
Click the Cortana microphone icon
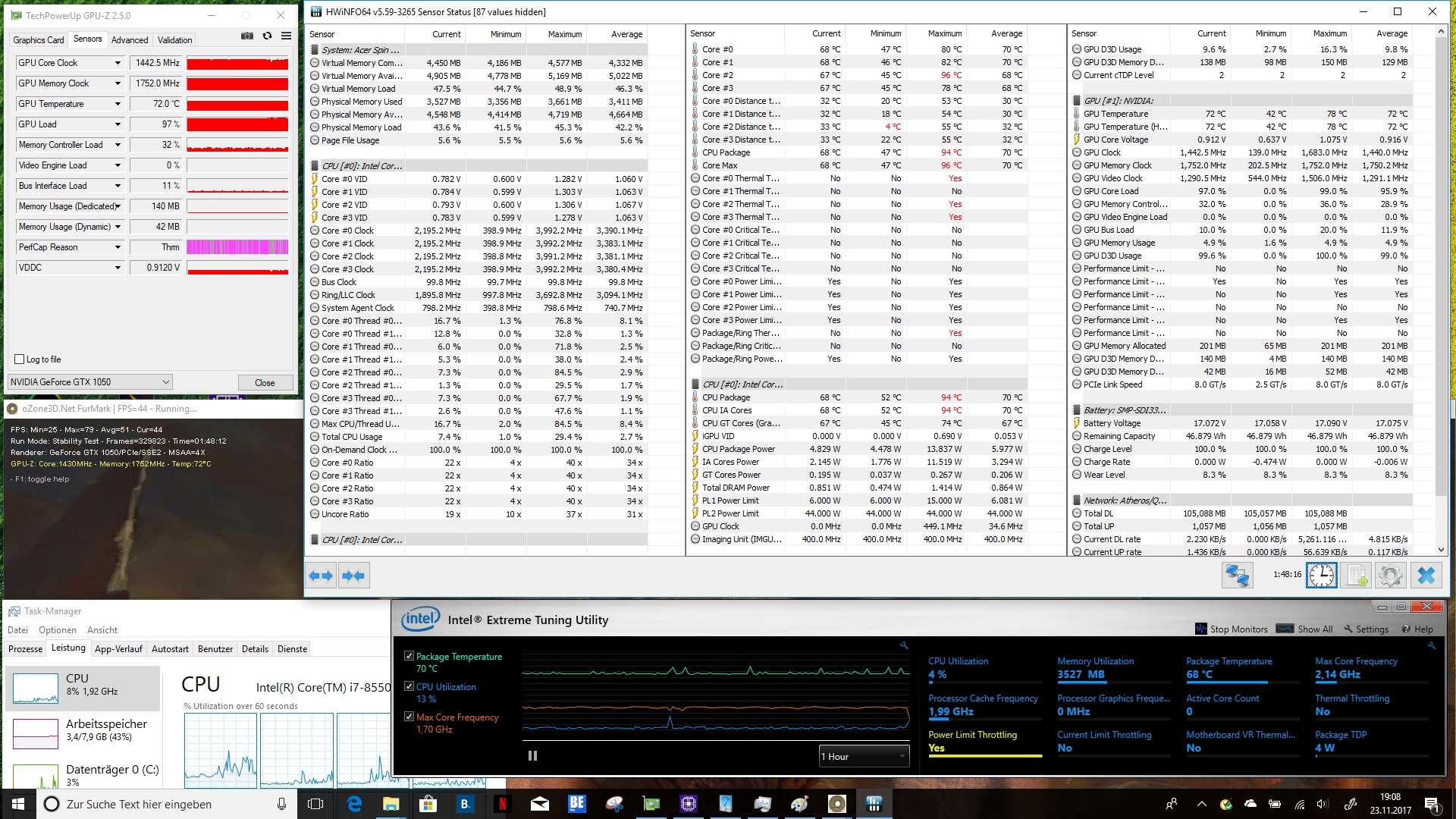pos(281,804)
